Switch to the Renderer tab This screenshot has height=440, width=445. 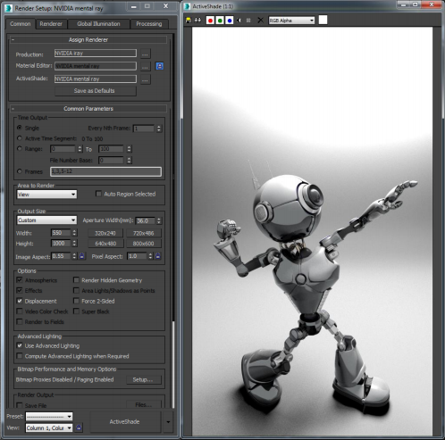[x=51, y=24]
